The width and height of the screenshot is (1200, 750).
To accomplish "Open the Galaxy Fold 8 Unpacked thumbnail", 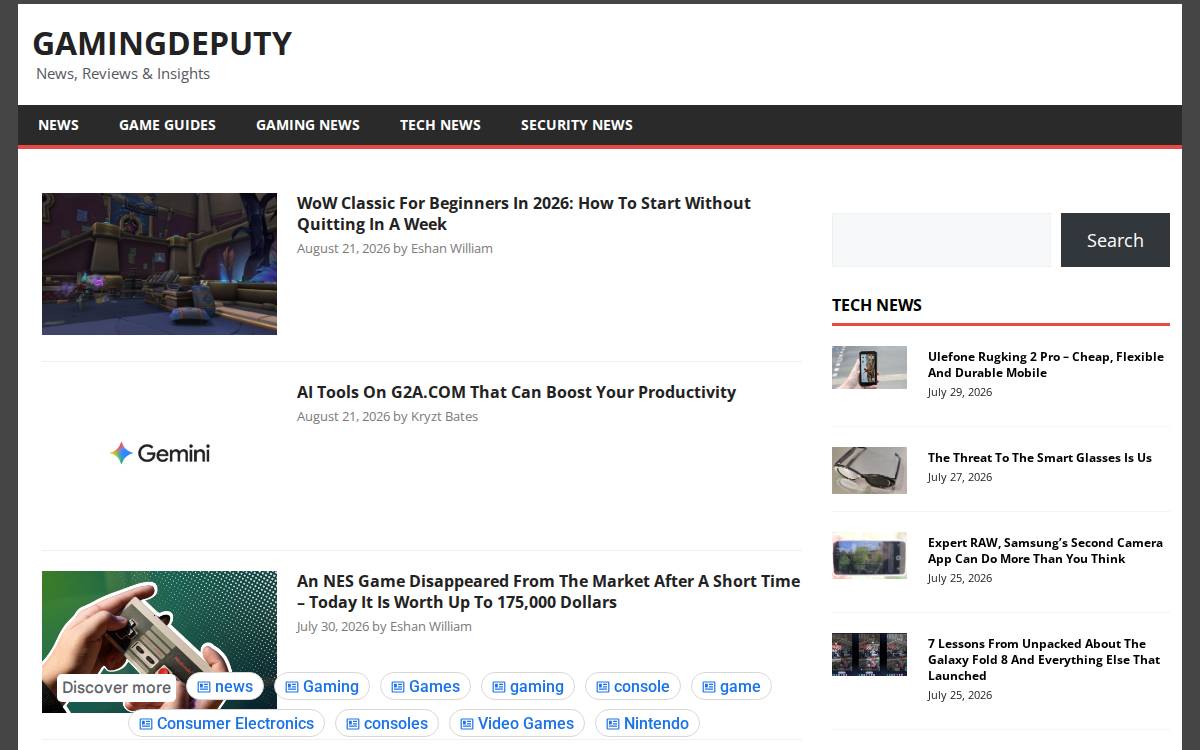I will tap(869, 654).
